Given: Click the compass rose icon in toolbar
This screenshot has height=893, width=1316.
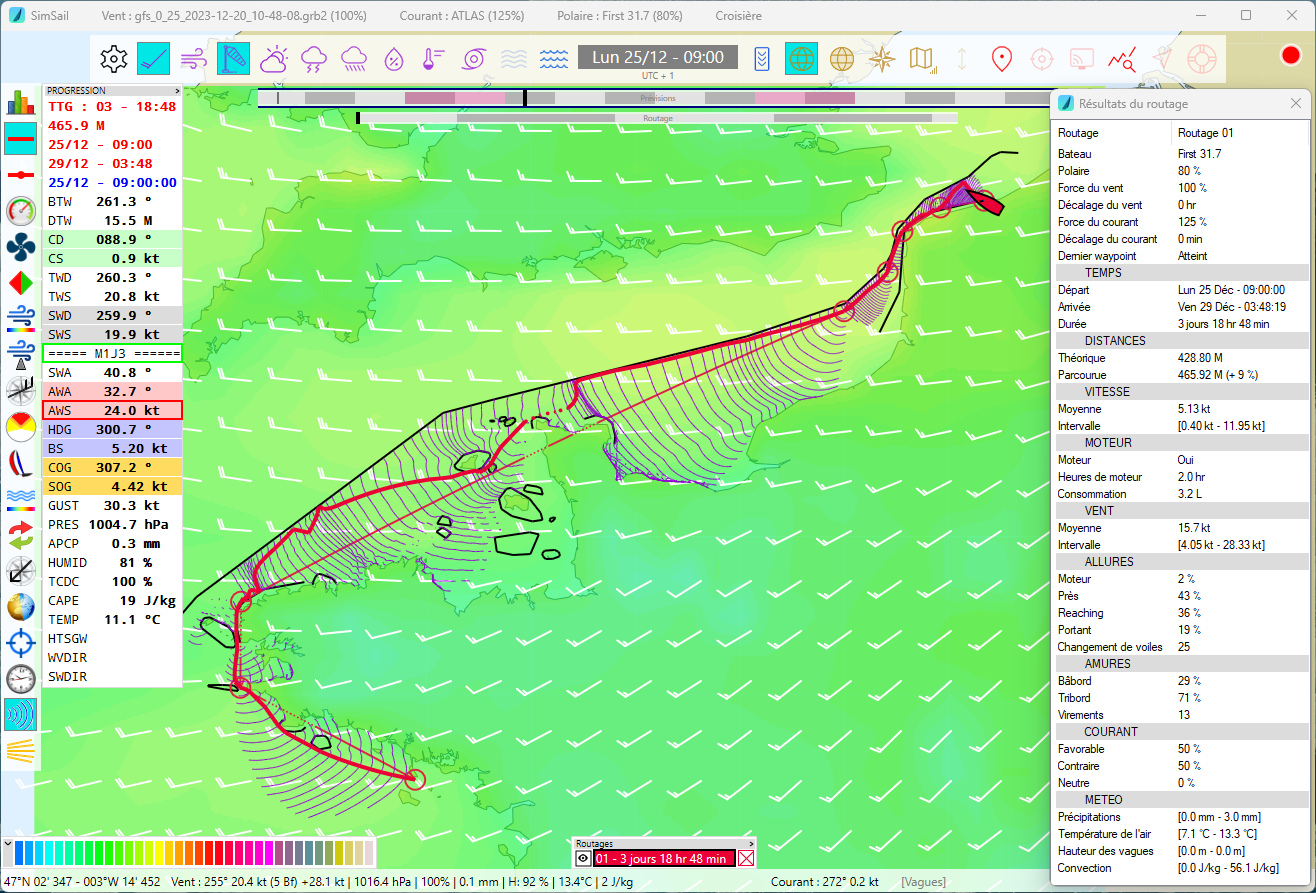Looking at the screenshot, I should [881, 59].
